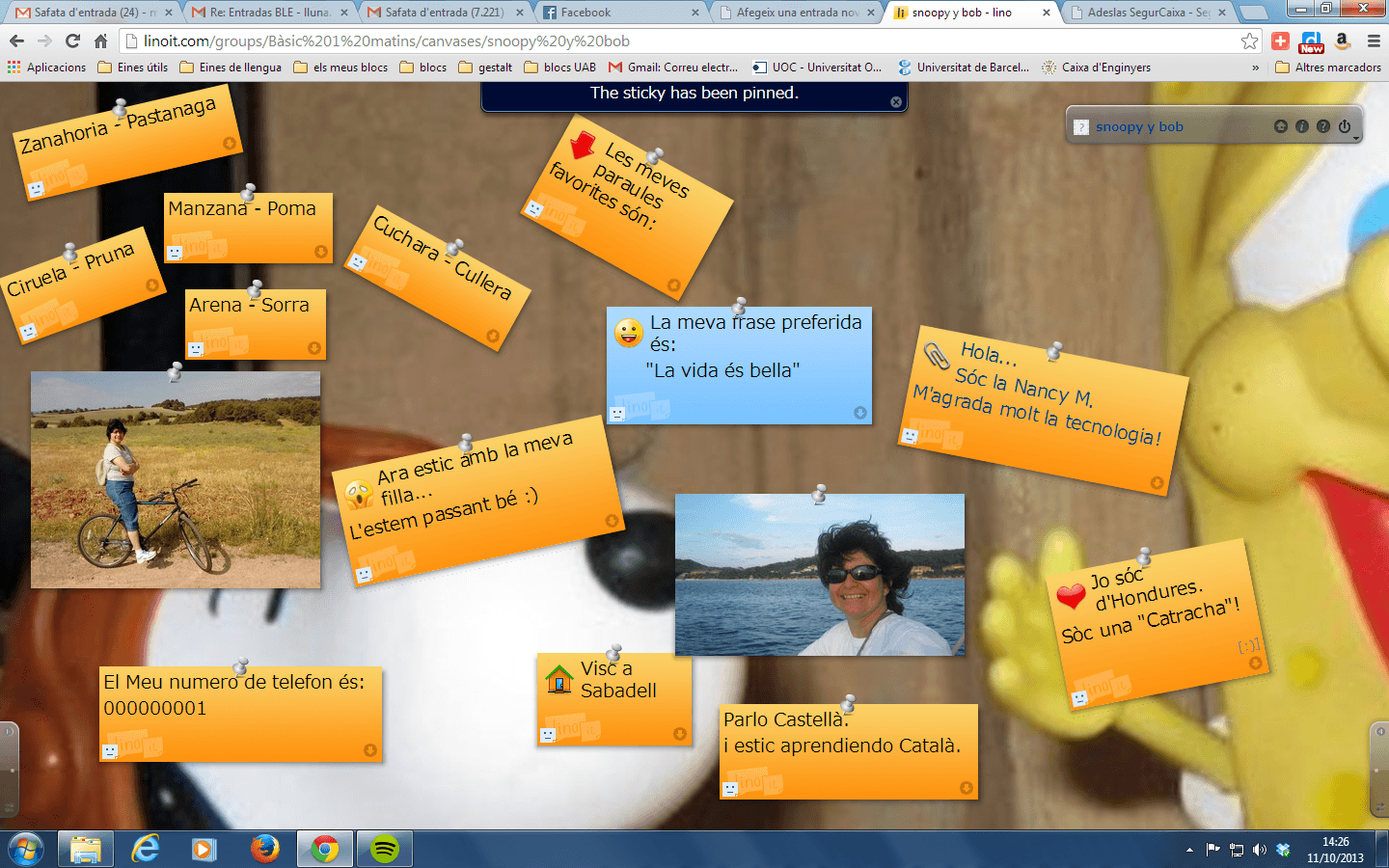This screenshot has height=868, width=1389.
Task: Open the 'Gmail: Correu electr...' bookmark
Action: pos(673,68)
